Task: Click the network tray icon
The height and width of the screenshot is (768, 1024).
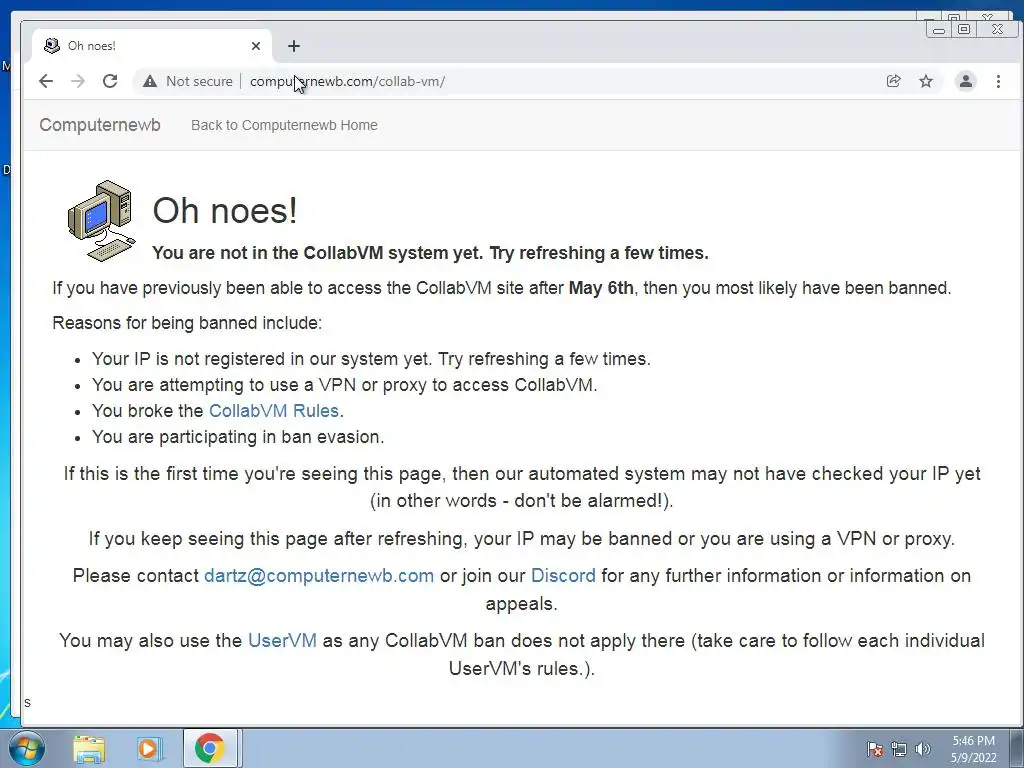Action: 899,749
